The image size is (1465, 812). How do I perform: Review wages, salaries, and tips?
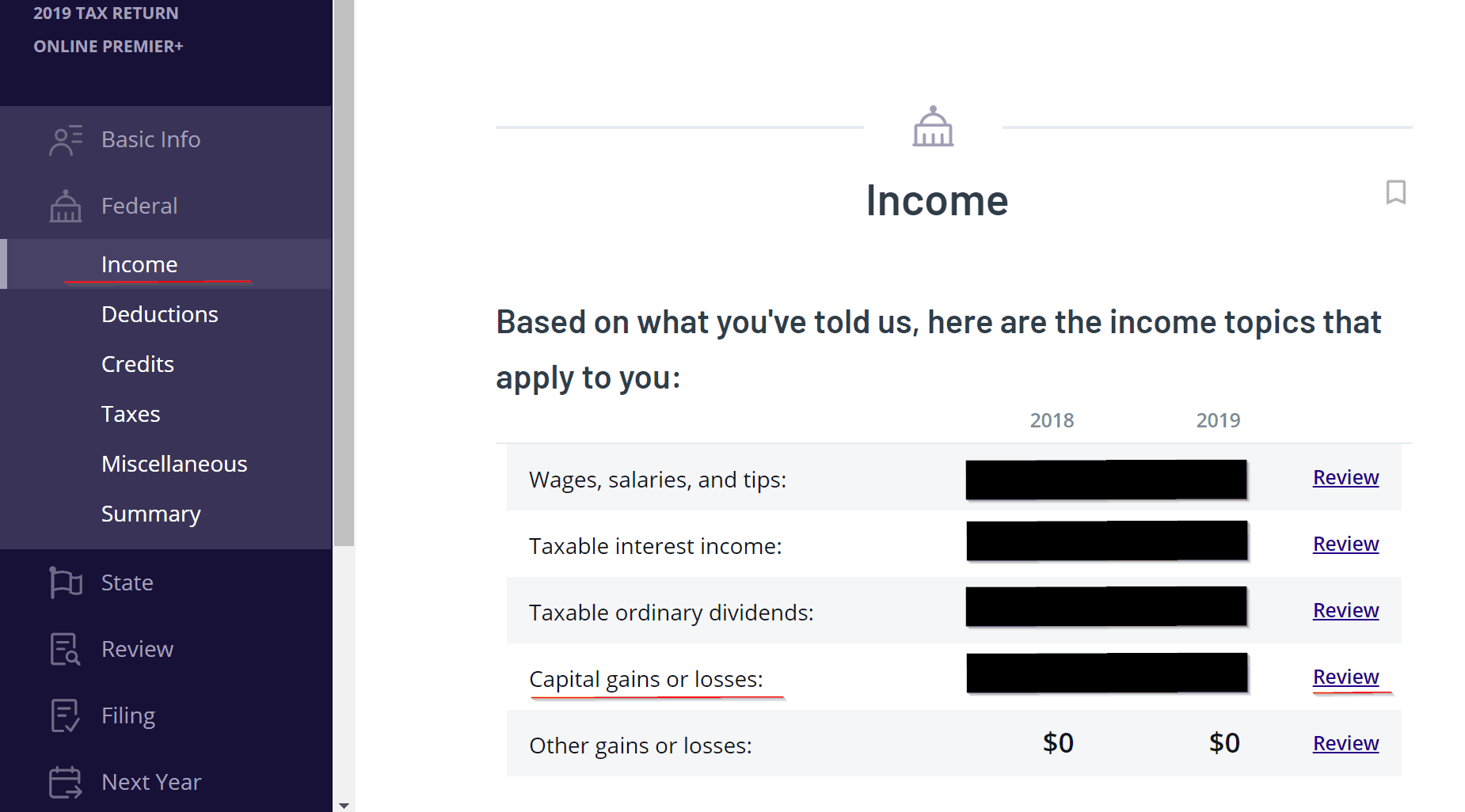pos(1345,477)
